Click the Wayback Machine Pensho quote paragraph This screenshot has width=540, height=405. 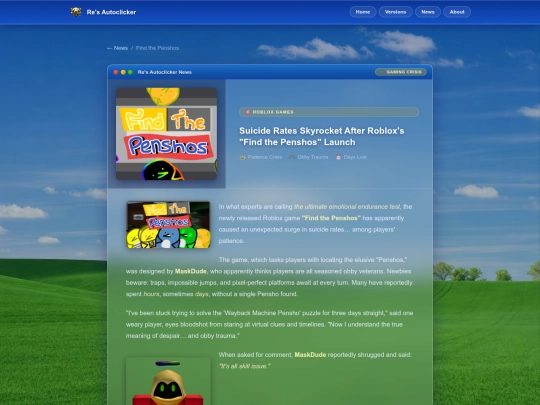click(x=269, y=324)
